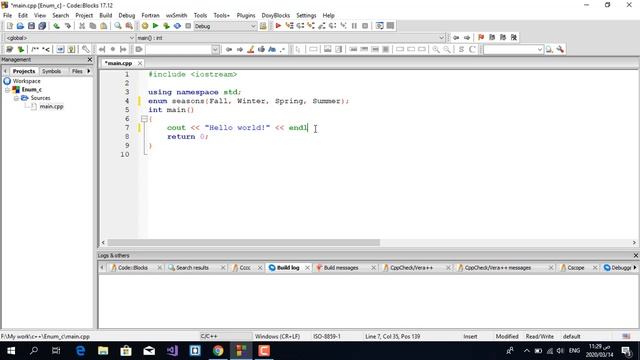The image size is (640, 360).
Task: Click the Save all files icon
Action: (x=42, y=26)
